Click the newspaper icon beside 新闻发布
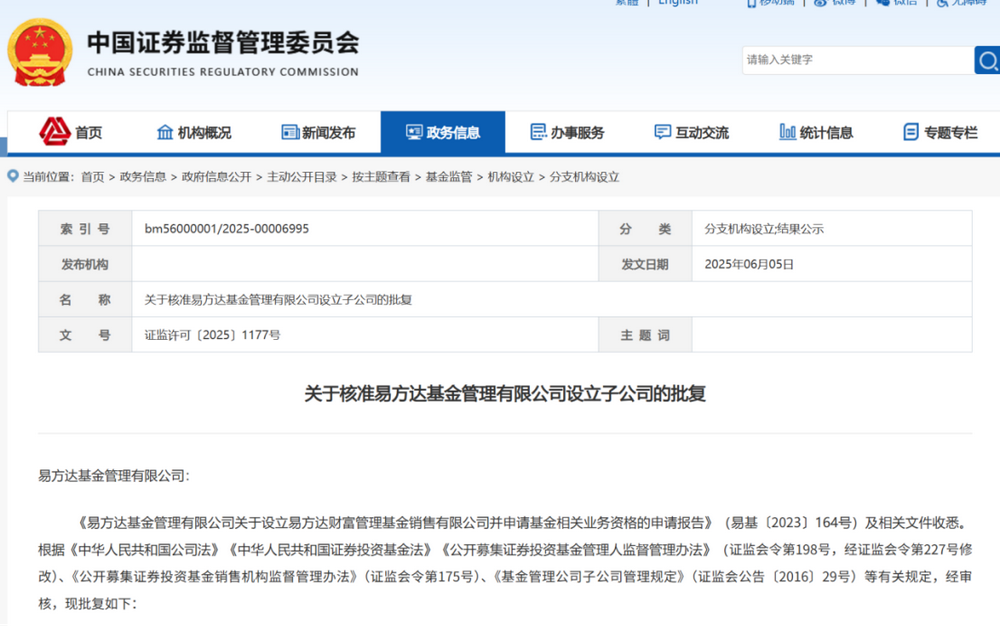The height and width of the screenshot is (627, 1000). (x=290, y=132)
